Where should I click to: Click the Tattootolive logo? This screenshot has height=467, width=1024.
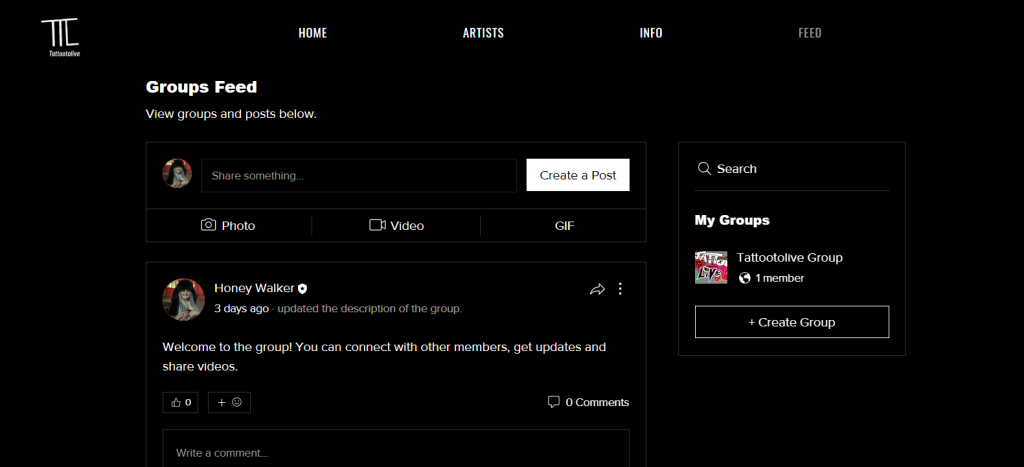pos(63,37)
